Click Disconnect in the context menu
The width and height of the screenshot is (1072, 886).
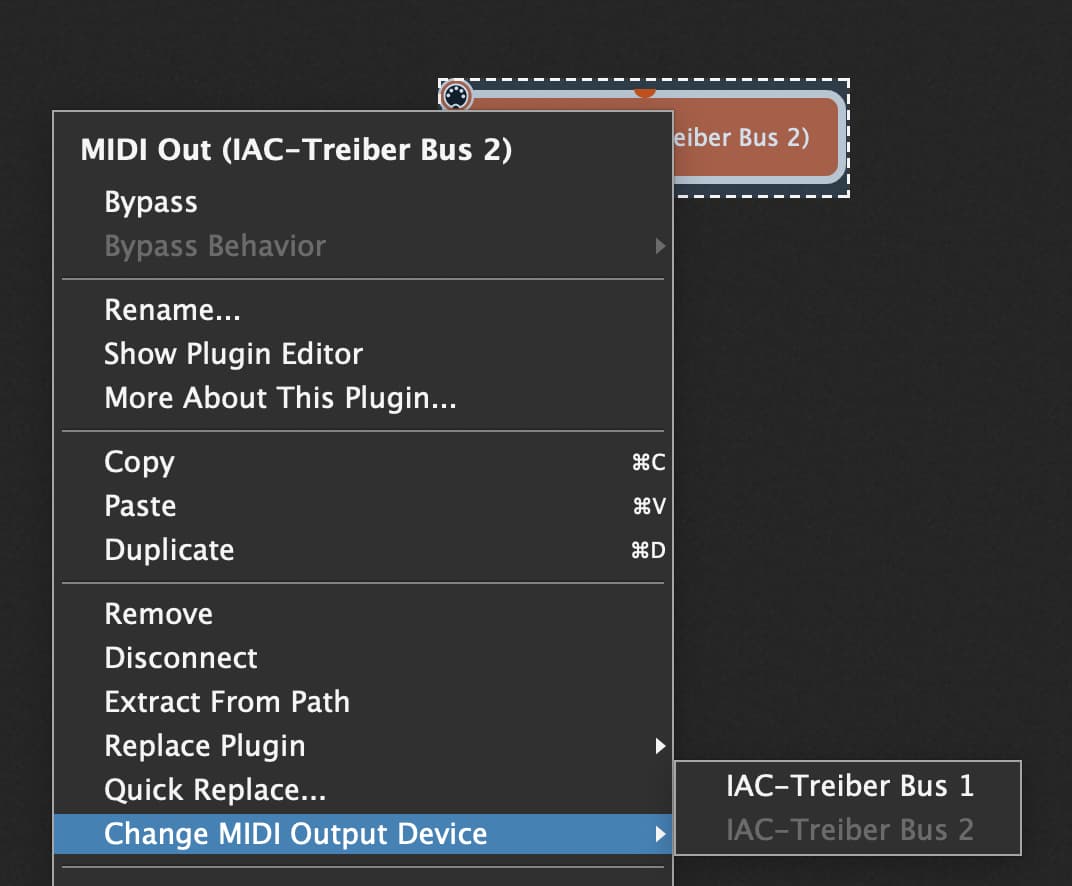[x=181, y=658]
